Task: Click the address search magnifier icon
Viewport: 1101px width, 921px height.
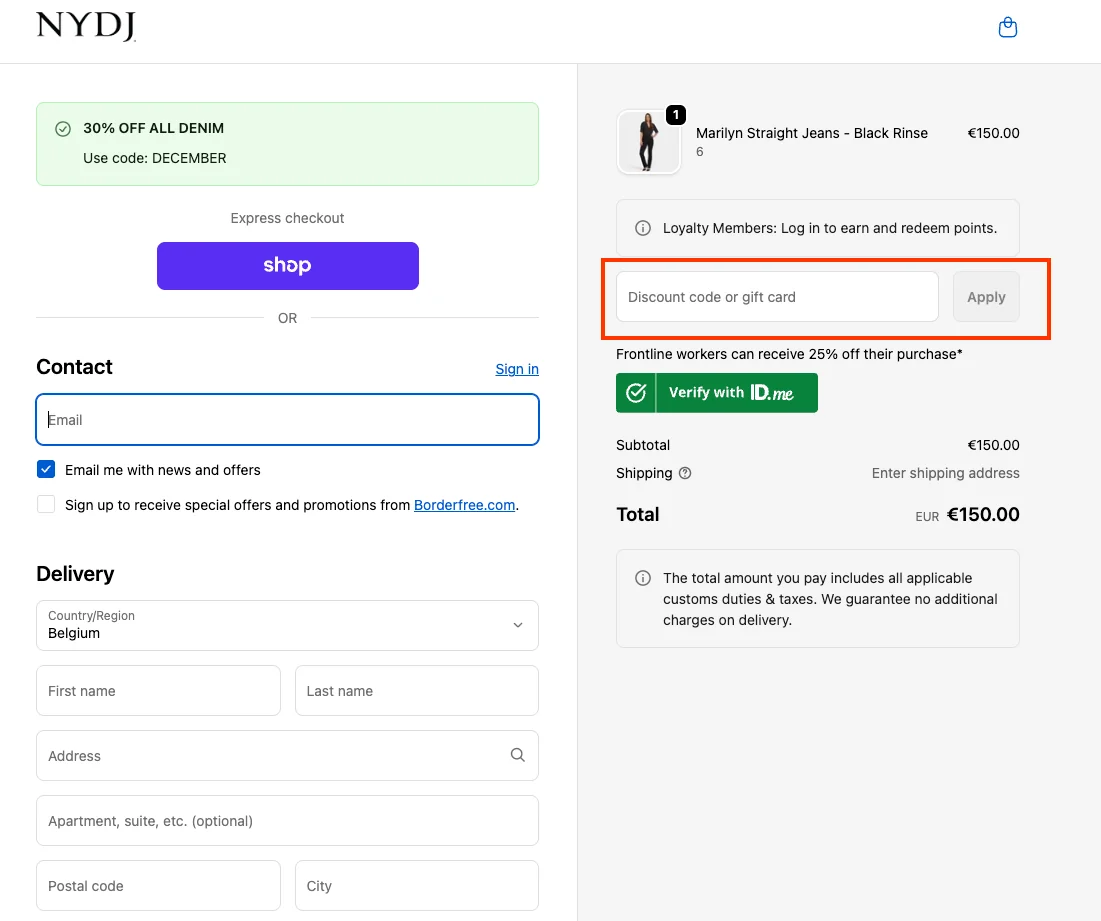Action: [x=517, y=755]
